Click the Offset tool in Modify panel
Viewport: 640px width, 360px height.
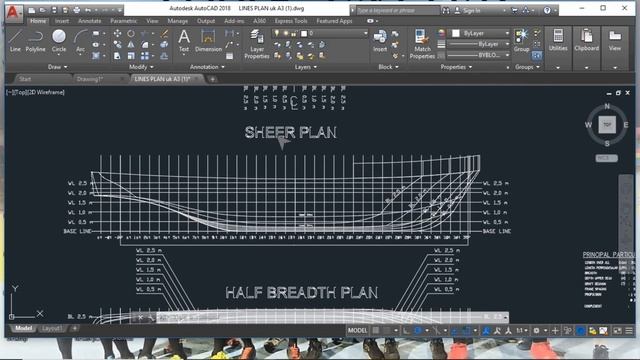tap(164, 56)
